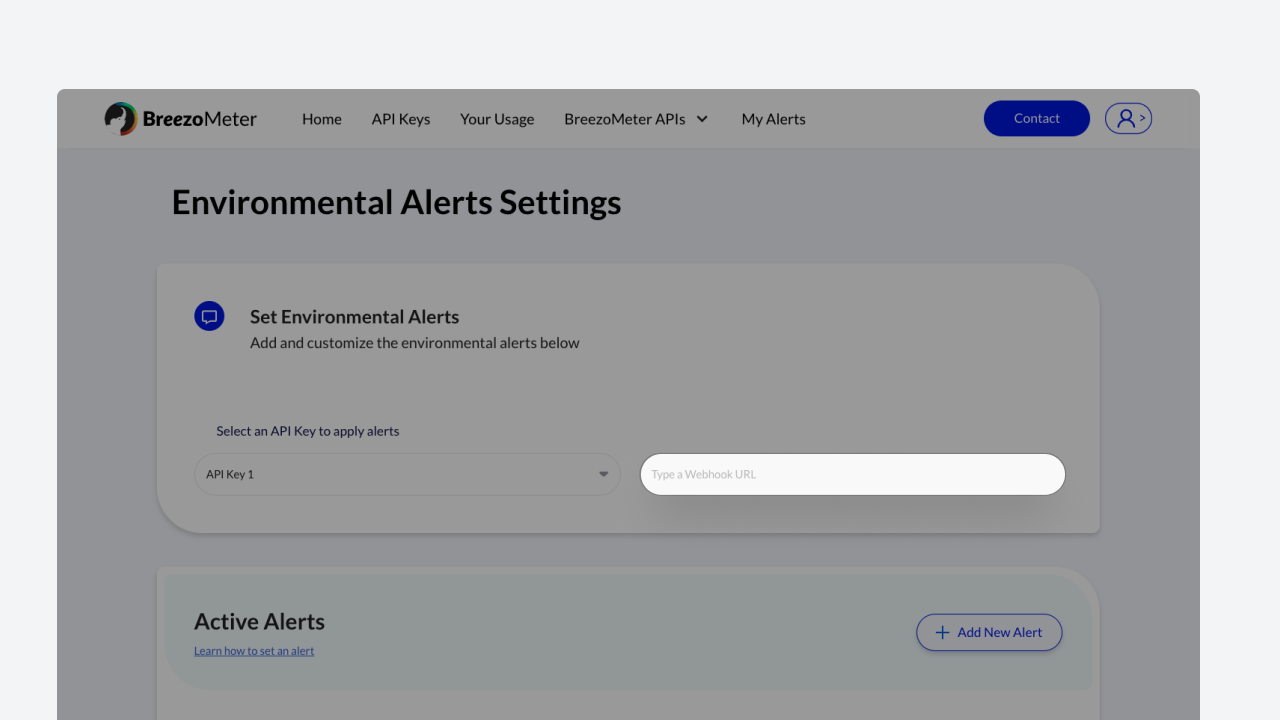Expand the BreezoMeter APIs chevron
1280x720 pixels.
702,119
